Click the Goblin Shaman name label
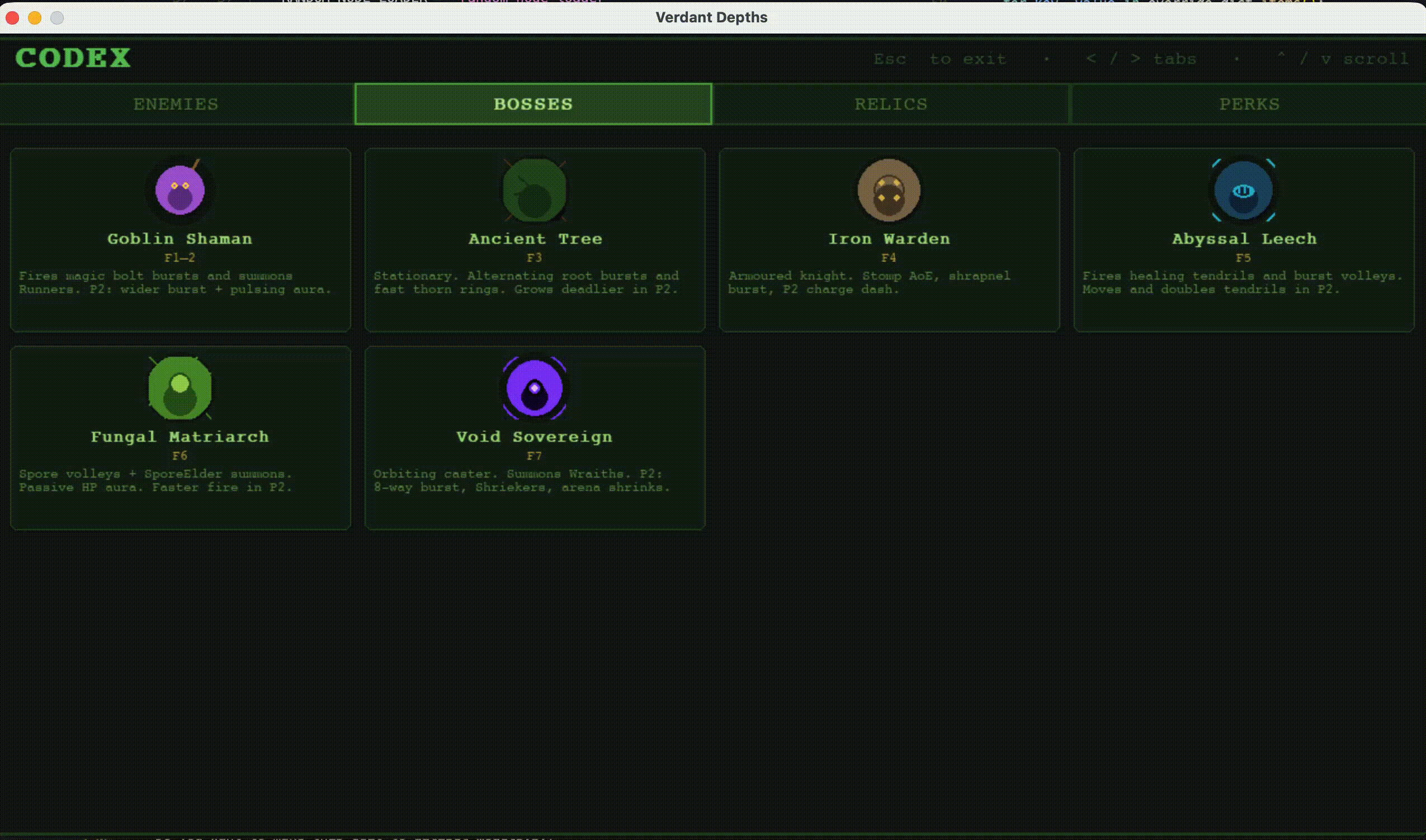Screen dimensions: 1426x840 click(x=180, y=239)
